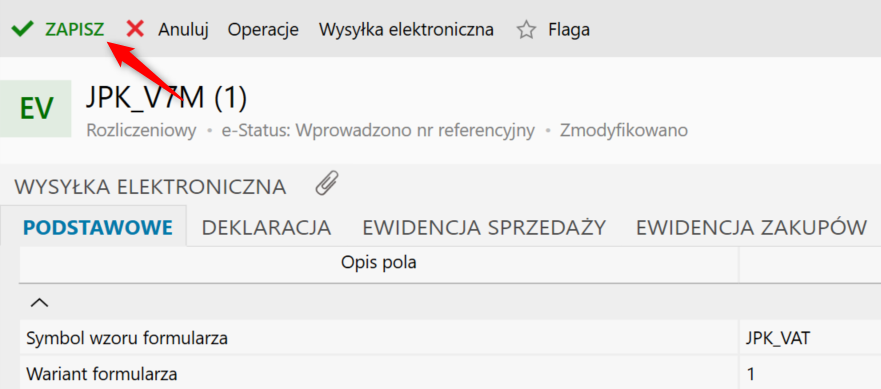This screenshot has width=881, height=389.
Task: Switch to the PODSTAWOWE tab
Action: click(98, 228)
